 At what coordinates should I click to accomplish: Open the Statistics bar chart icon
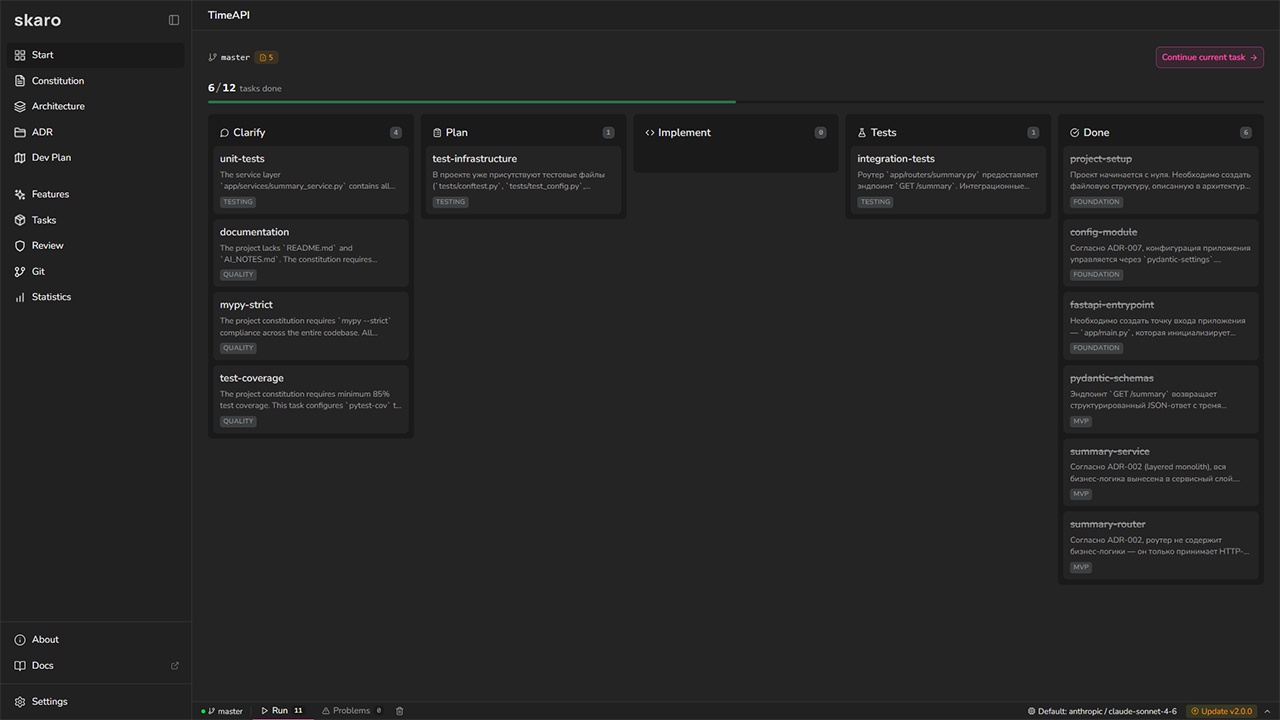coord(20,297)
